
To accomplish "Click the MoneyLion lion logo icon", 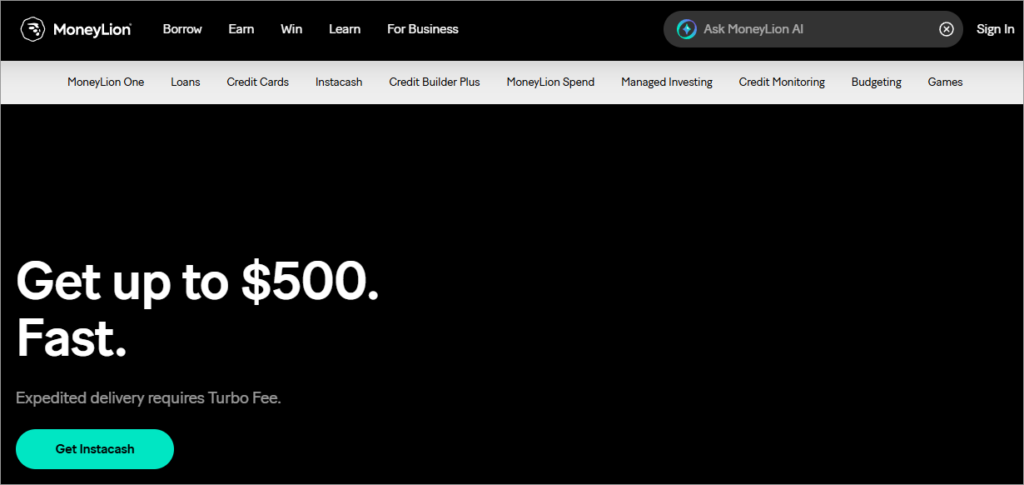I will click(33, 29).
